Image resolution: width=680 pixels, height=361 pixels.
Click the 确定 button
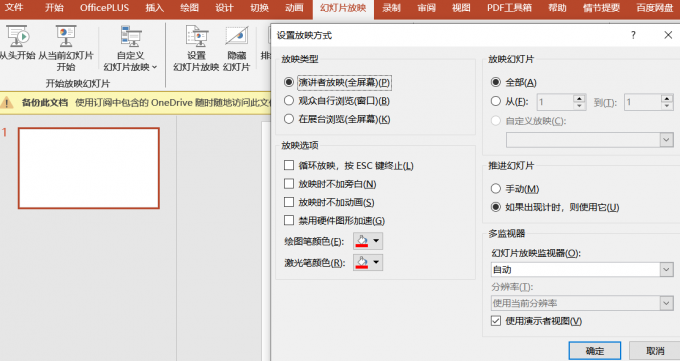click(595, 351)
